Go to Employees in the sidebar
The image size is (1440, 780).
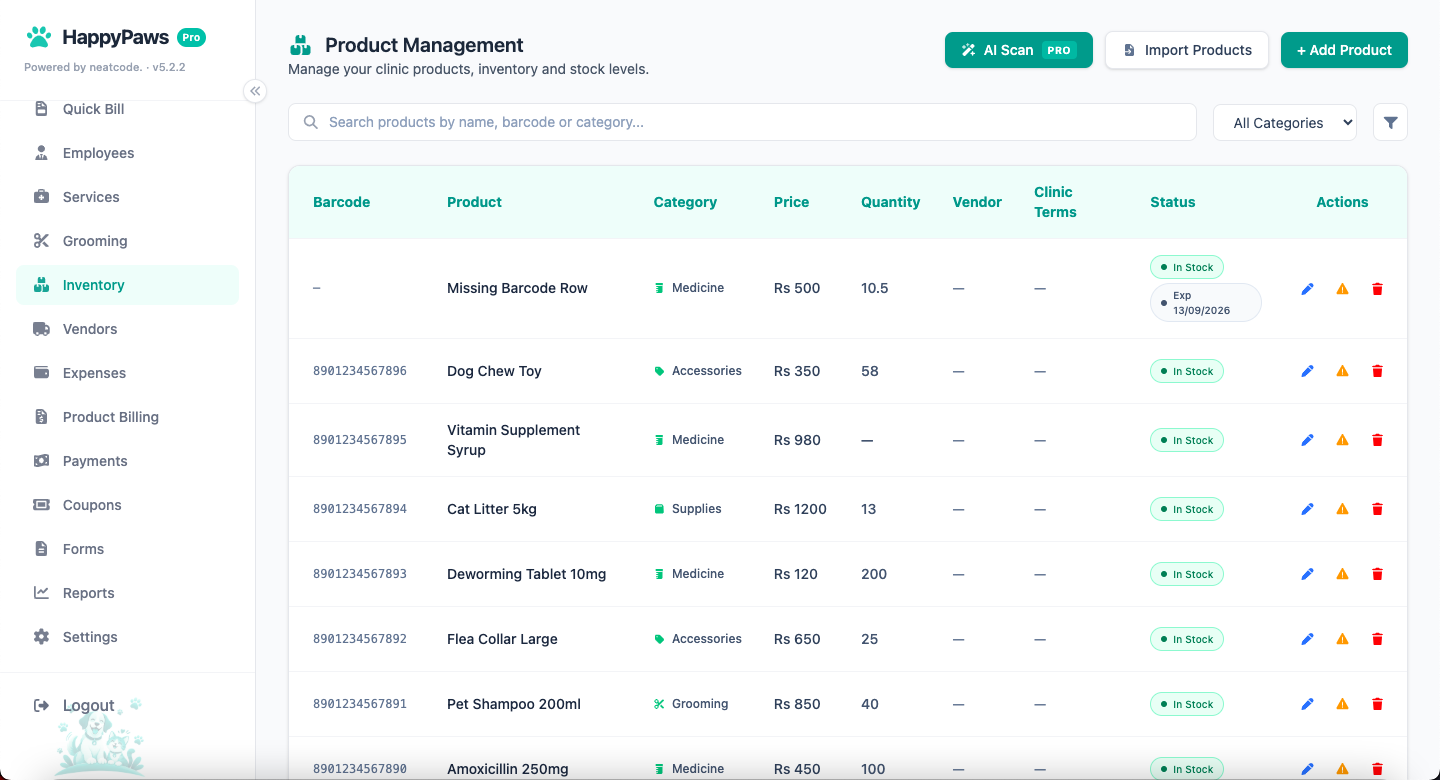click(x=128, y=153)
